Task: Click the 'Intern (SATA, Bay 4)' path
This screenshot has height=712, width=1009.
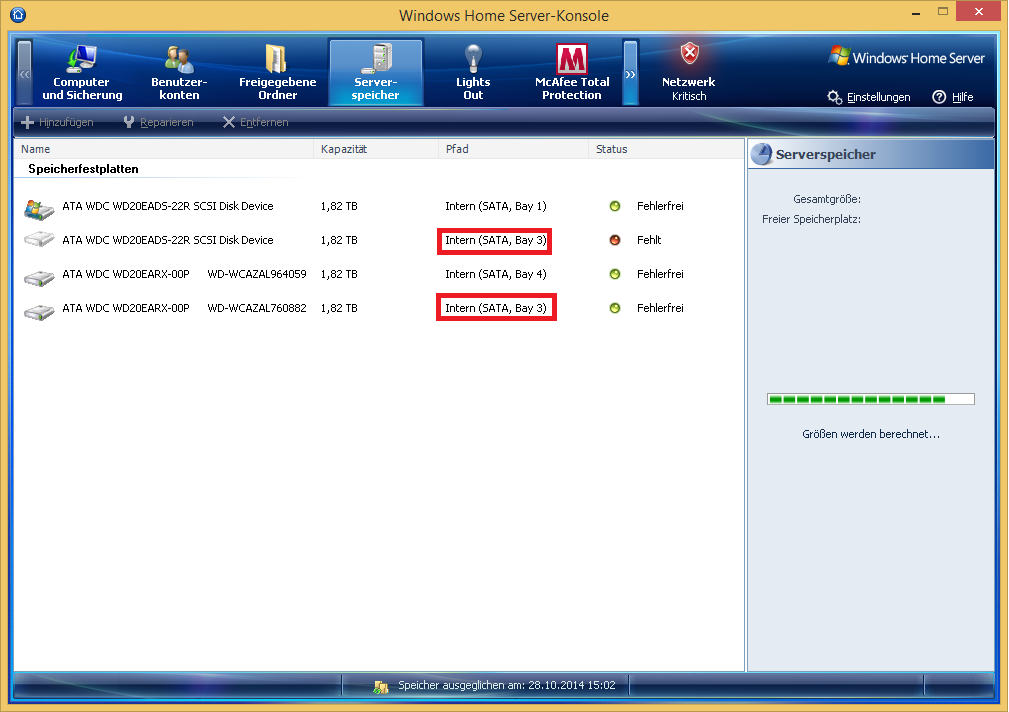Action: click(495, 274)
